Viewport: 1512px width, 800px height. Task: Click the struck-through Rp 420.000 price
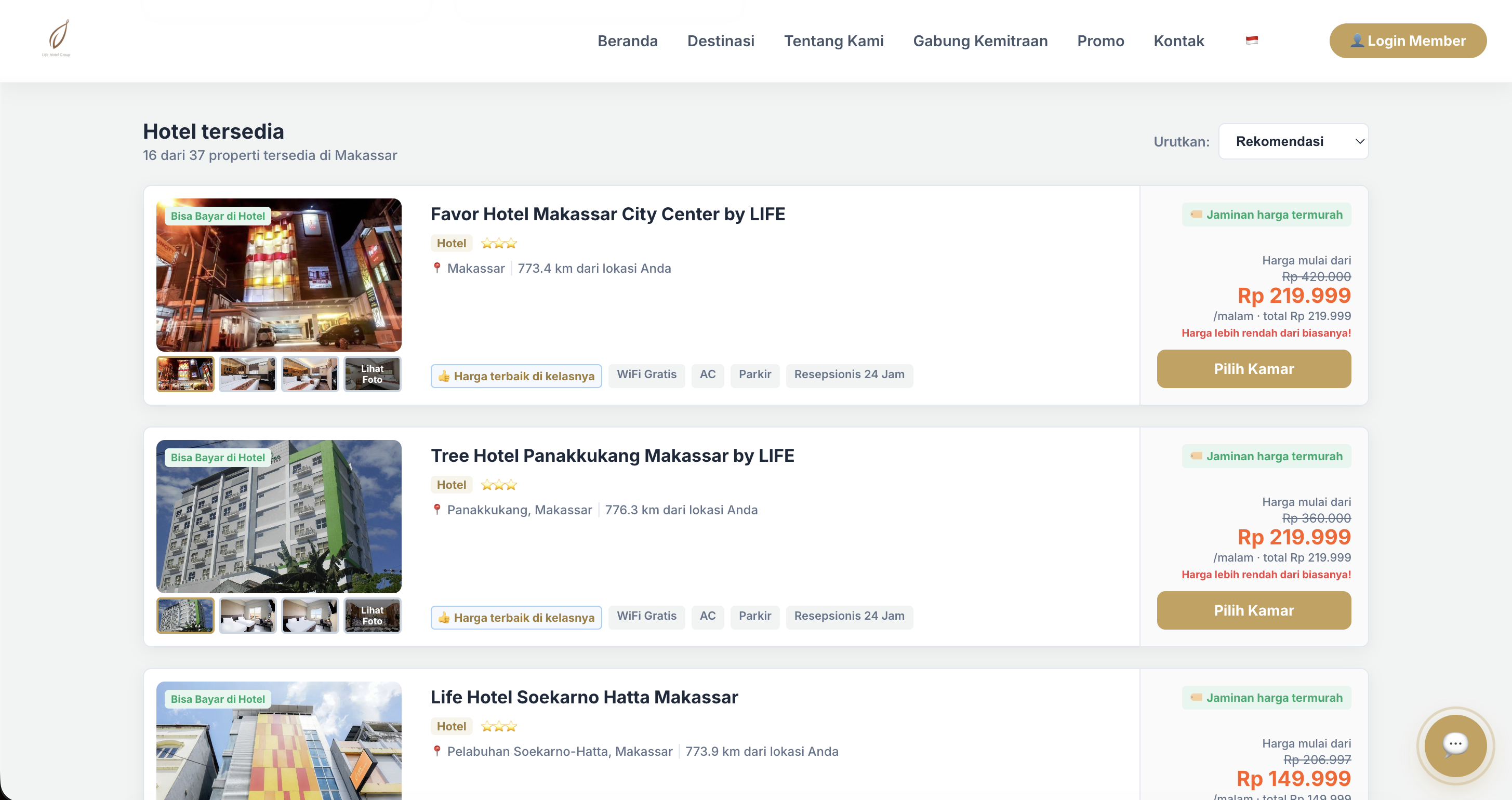click(x=1316, y=276)
